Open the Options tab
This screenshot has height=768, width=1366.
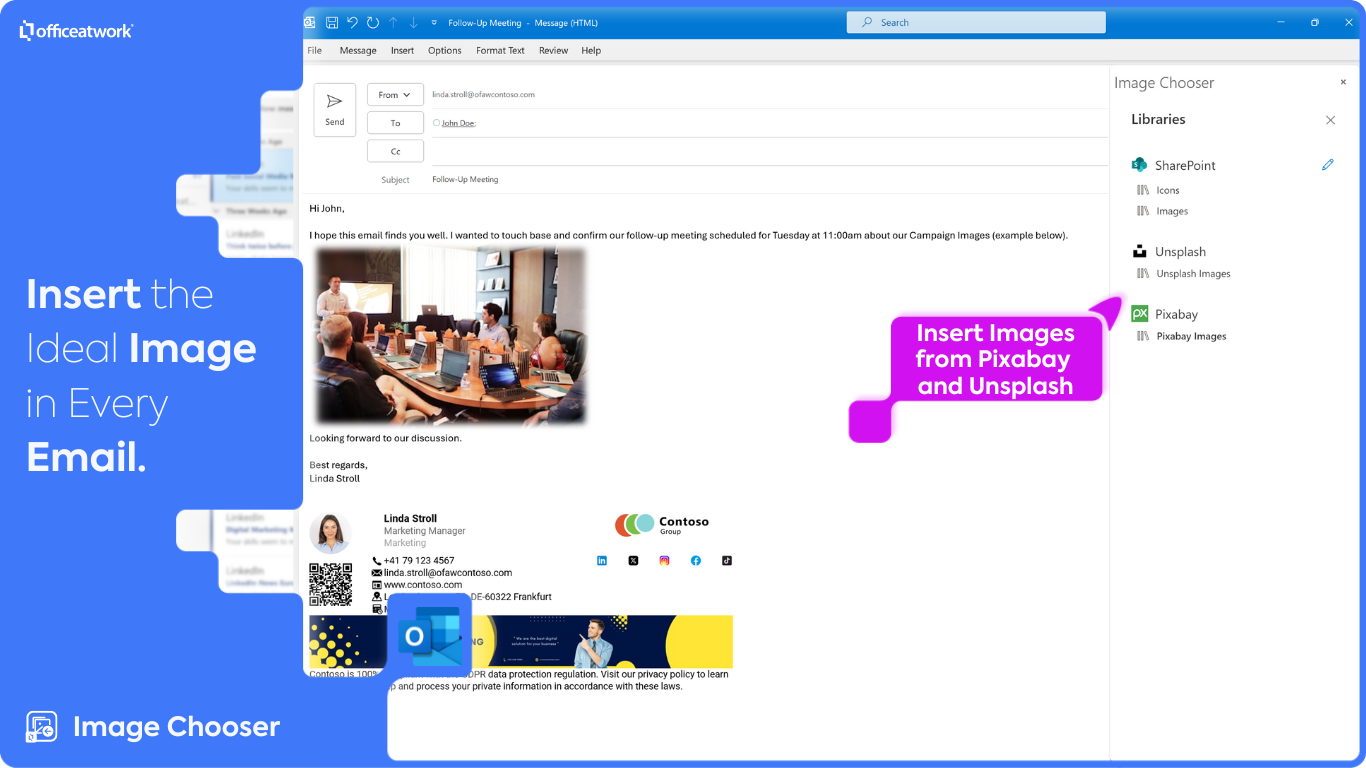(x=445, y=50)
